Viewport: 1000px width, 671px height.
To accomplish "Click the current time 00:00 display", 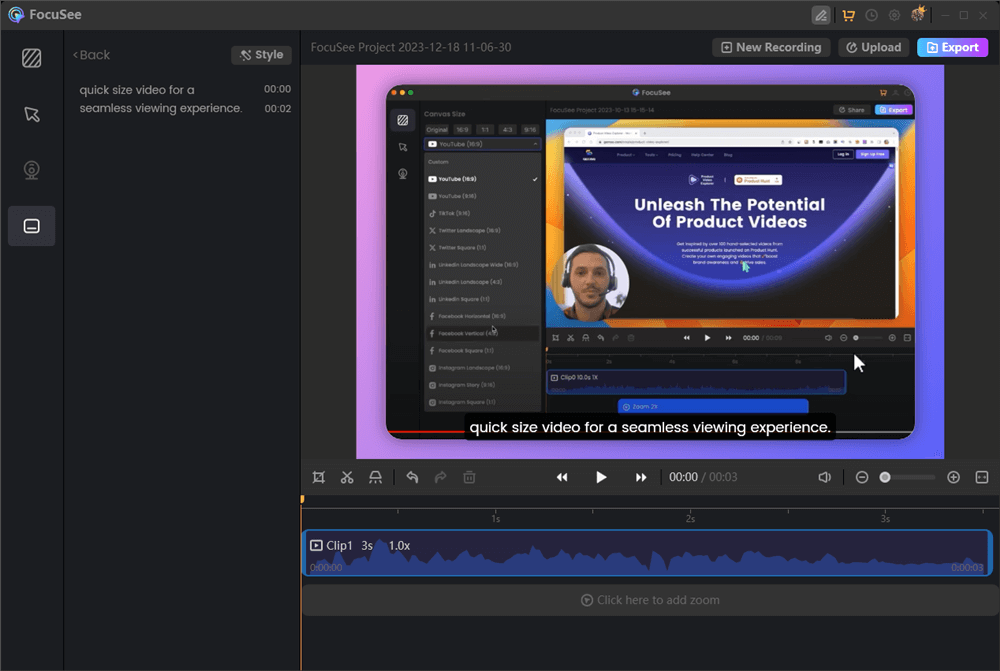I will point(683,477).
